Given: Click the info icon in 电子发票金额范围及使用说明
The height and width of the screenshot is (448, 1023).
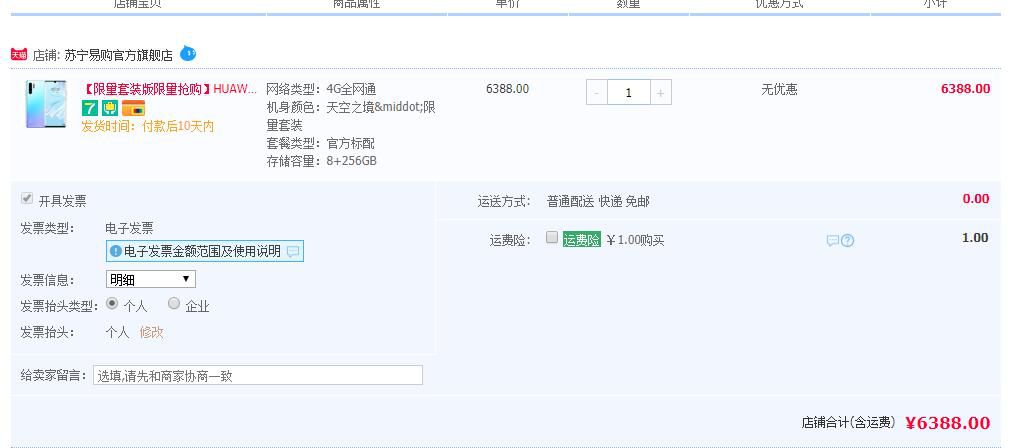Looking at the screenshot, I should pyautogui.click(x=115, y=251).
